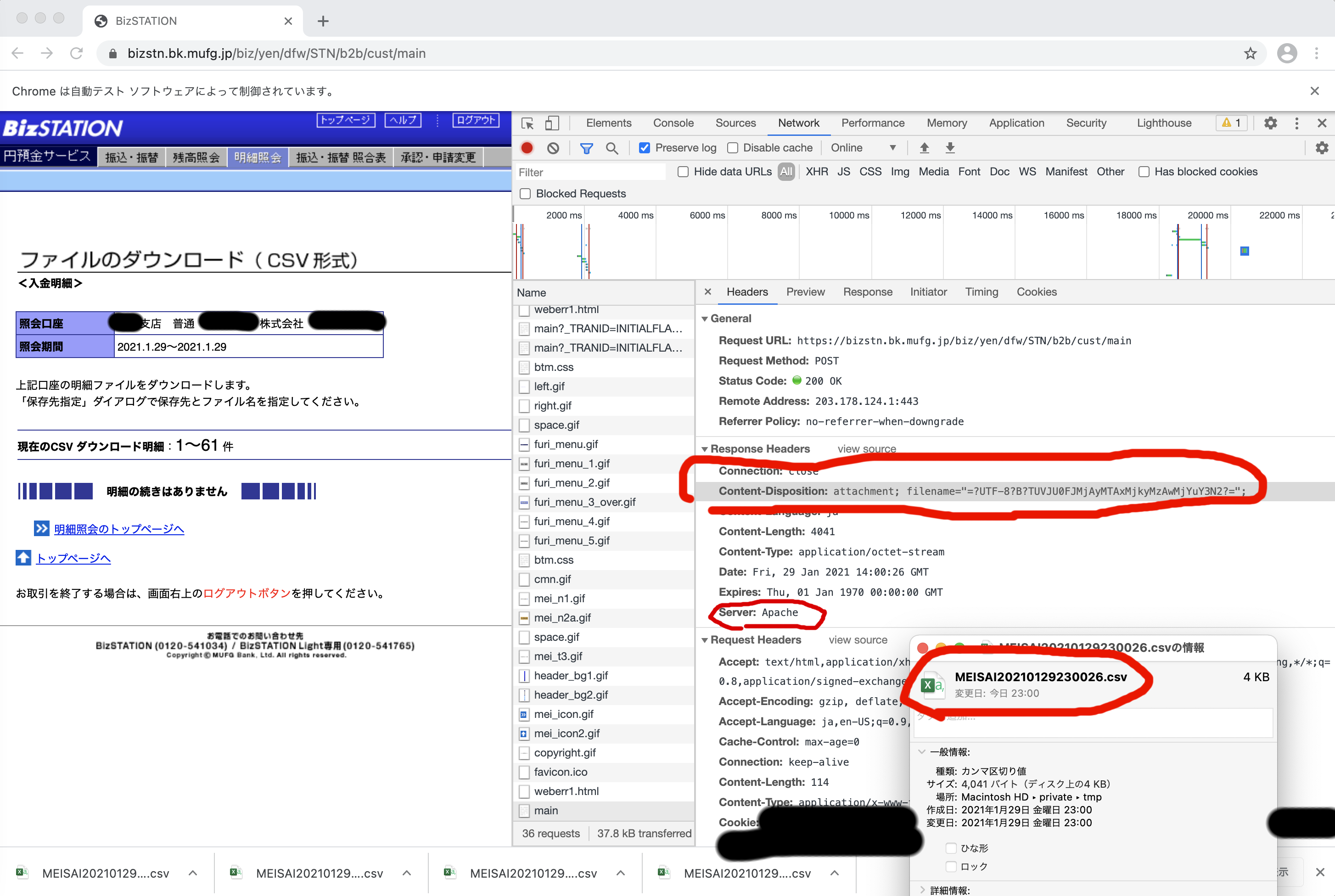Open Chrome three-dot menu
1335x896 pixels.
coord(1316,53)
